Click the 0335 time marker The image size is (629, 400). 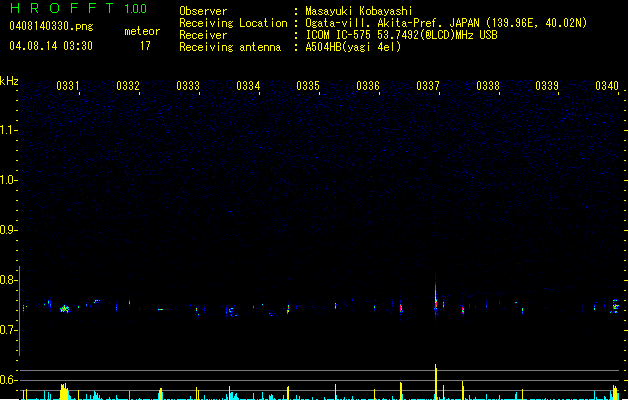point(308,86)
